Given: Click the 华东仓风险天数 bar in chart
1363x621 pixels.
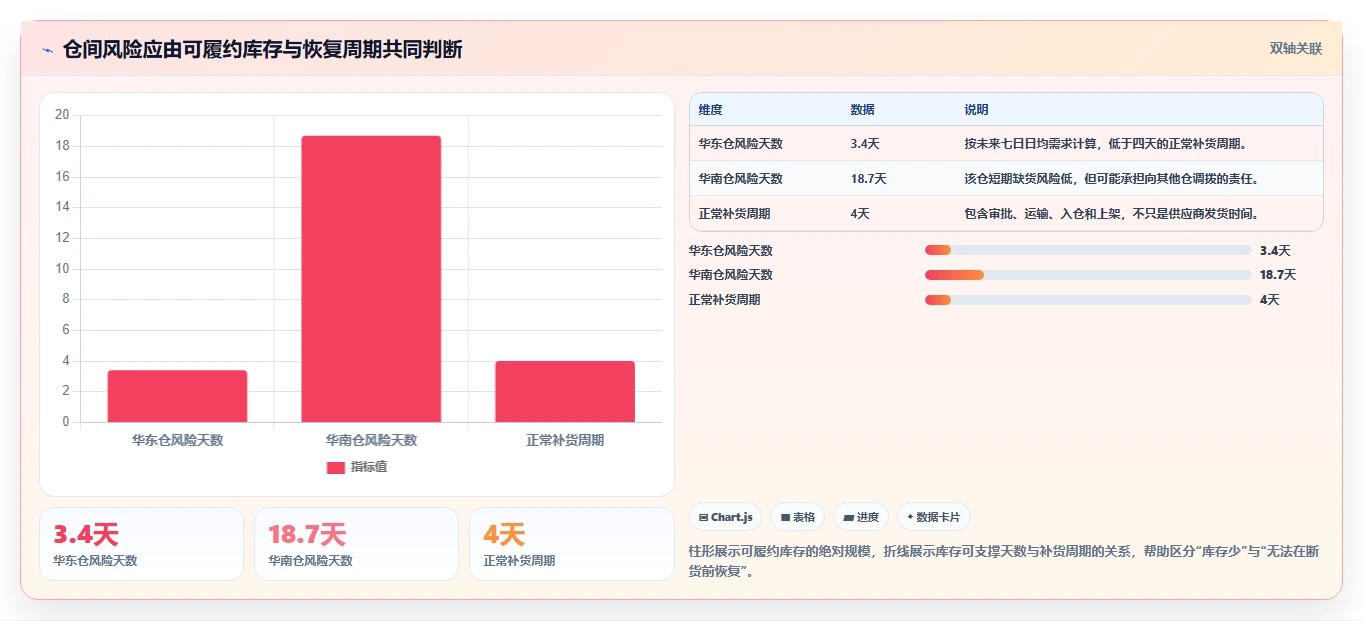Looking at the screenshot, I should (177, 396).
